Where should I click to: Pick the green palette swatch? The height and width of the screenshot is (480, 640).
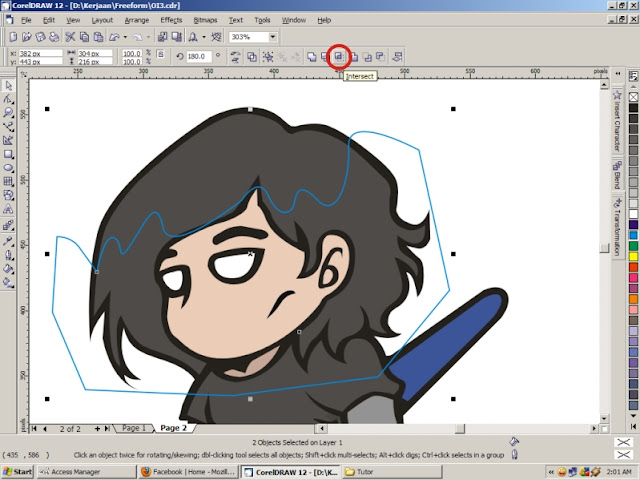point(633,246)
